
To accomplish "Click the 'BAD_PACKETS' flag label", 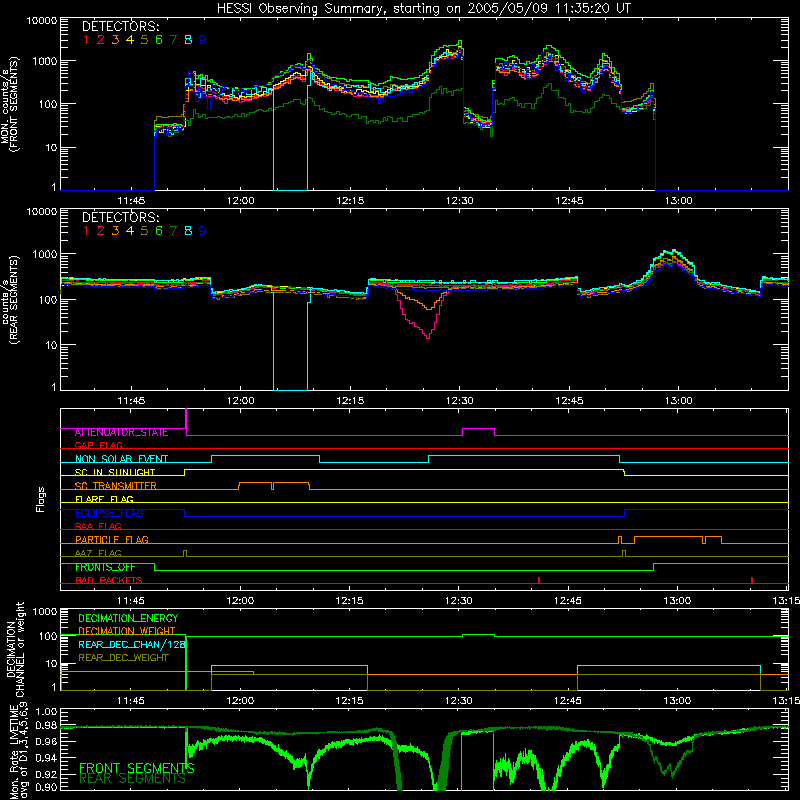I will point(109,581).
